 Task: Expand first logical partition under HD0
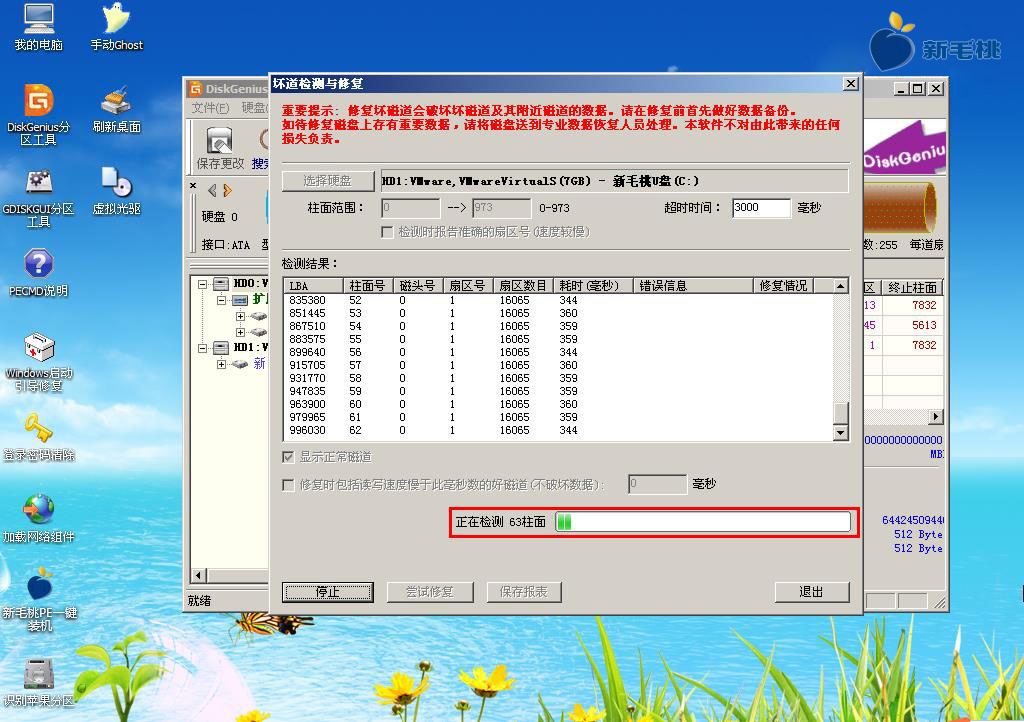pyautogui.click(x=240, y=317)
